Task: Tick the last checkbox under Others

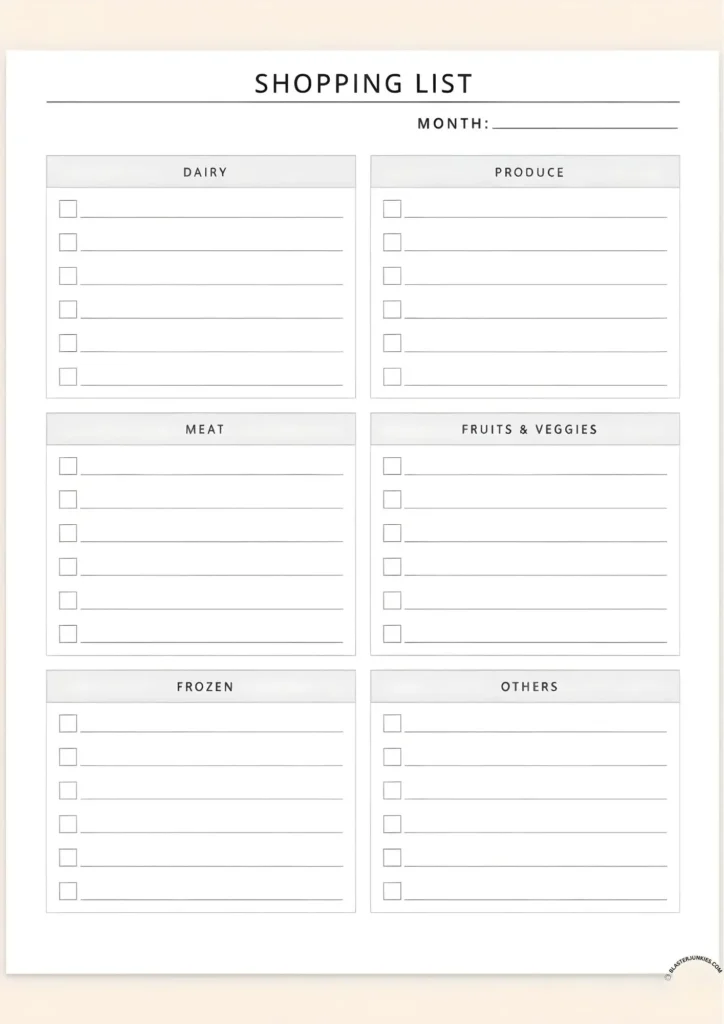Action: (392, 891)
